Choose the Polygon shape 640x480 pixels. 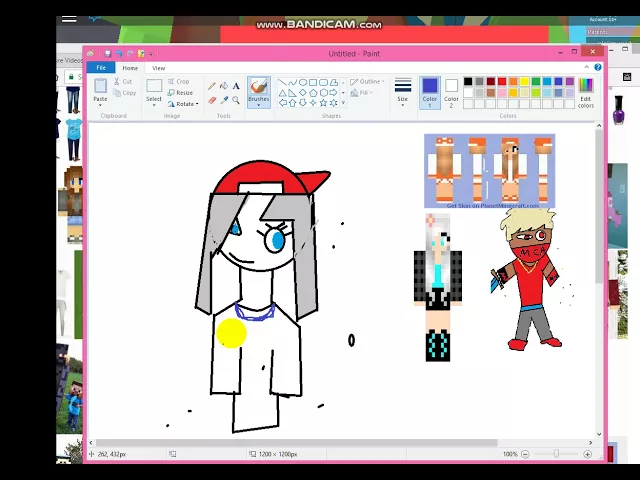click(x=333, y=82)
